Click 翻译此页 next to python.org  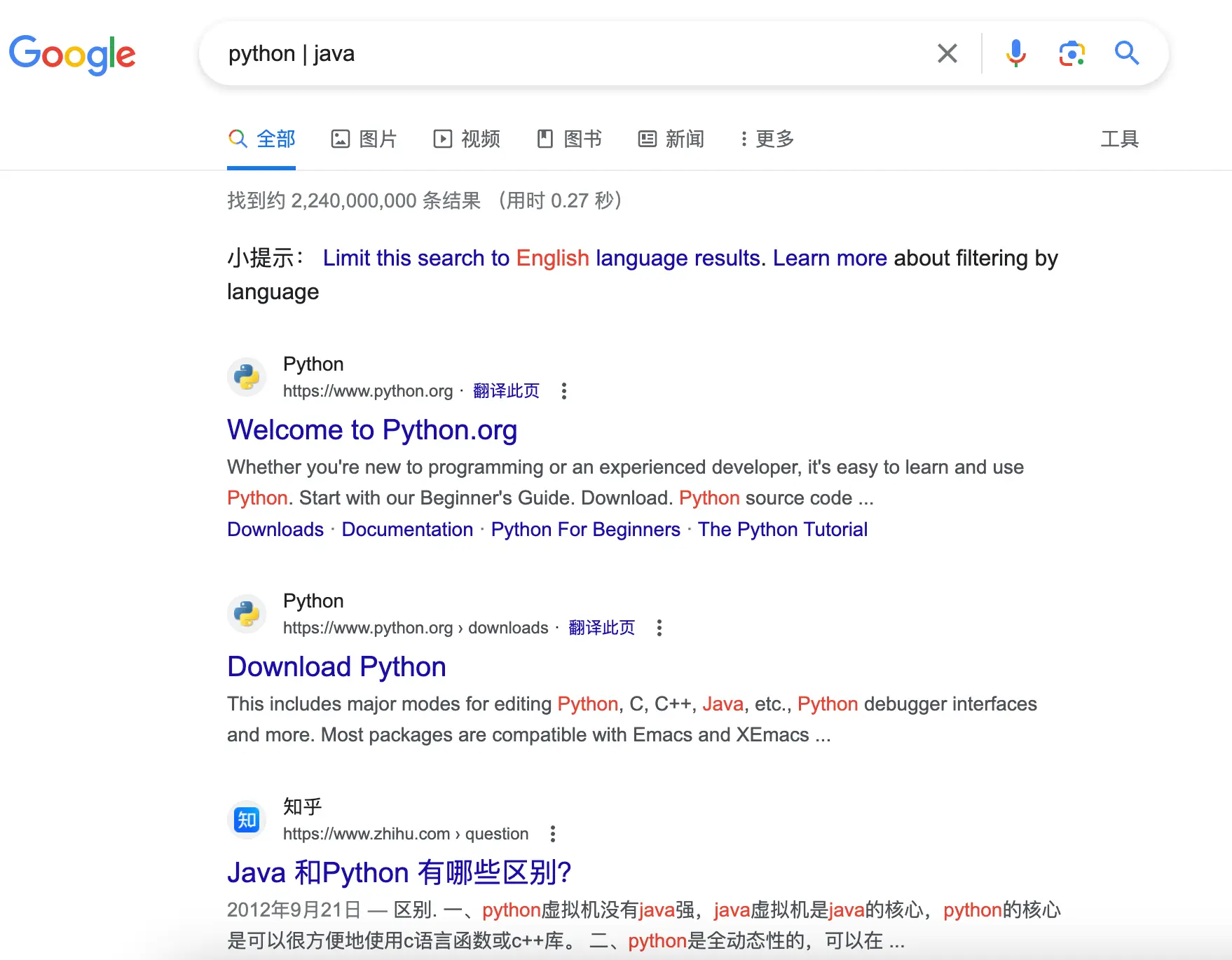[x=506, y=391]
